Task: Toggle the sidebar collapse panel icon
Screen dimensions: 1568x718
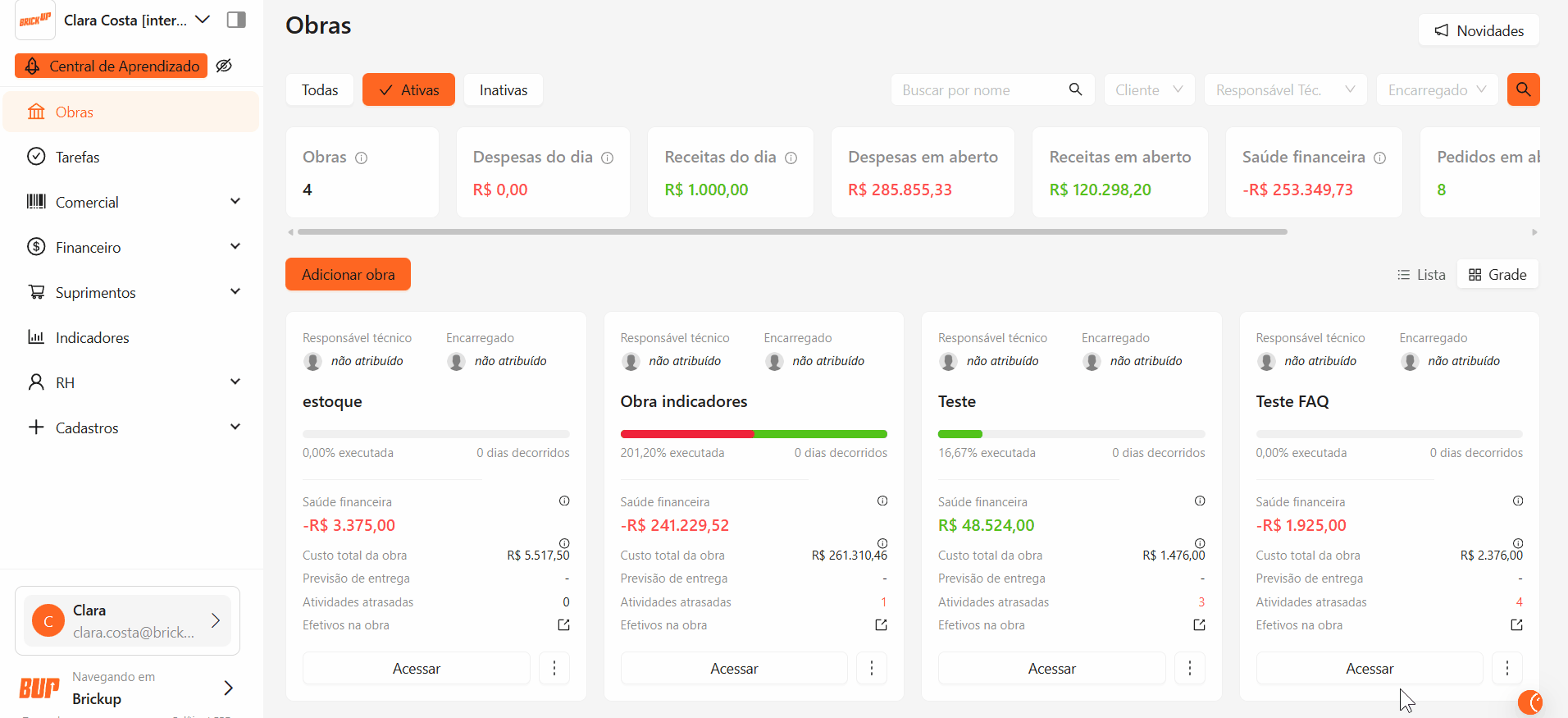Action: [236, 20]
